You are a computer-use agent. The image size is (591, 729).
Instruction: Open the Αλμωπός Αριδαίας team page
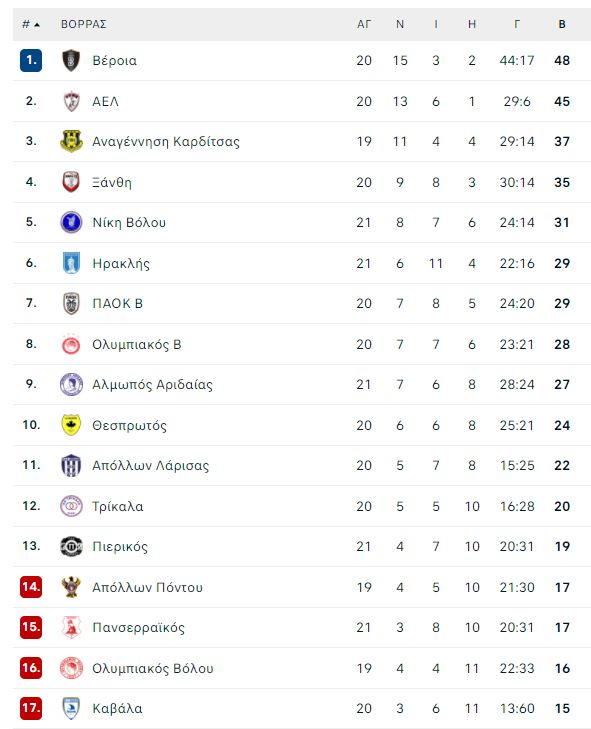[x=153, y=385]
